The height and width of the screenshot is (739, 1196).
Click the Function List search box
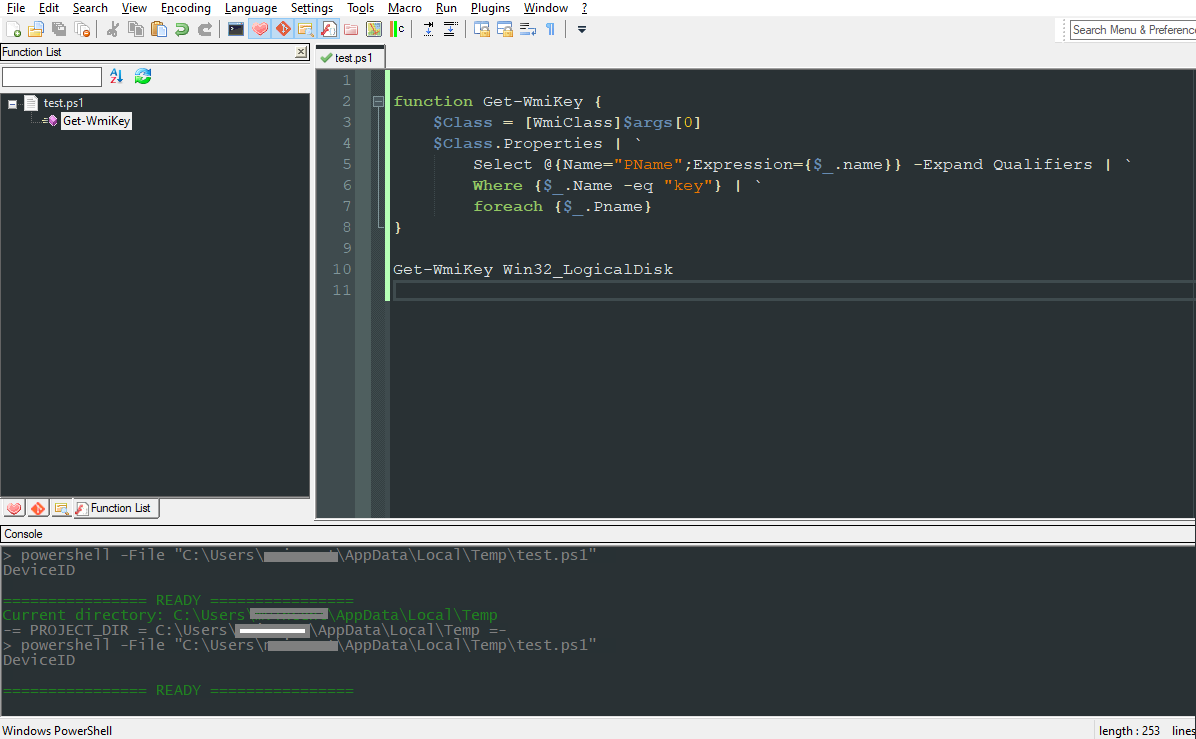click(52, 77)
